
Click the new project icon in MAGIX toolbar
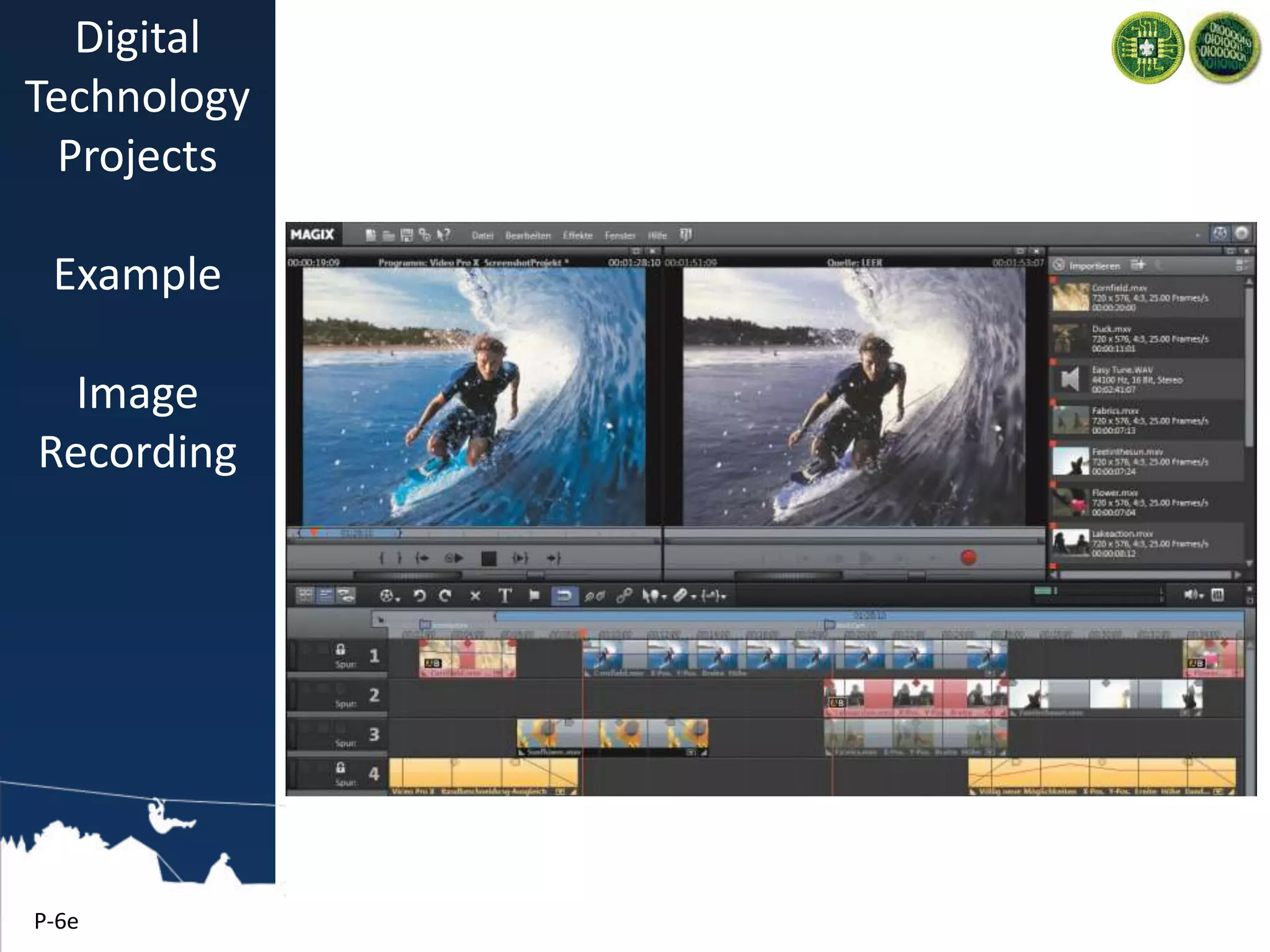coord(371,235)
